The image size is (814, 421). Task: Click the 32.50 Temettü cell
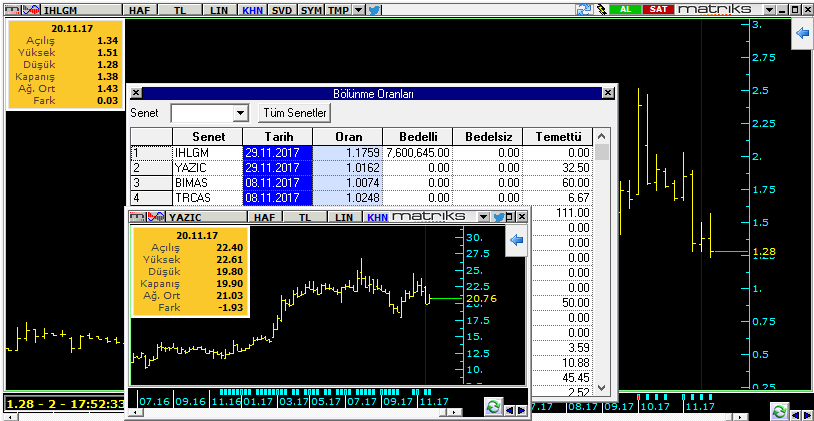coord(558,168)
